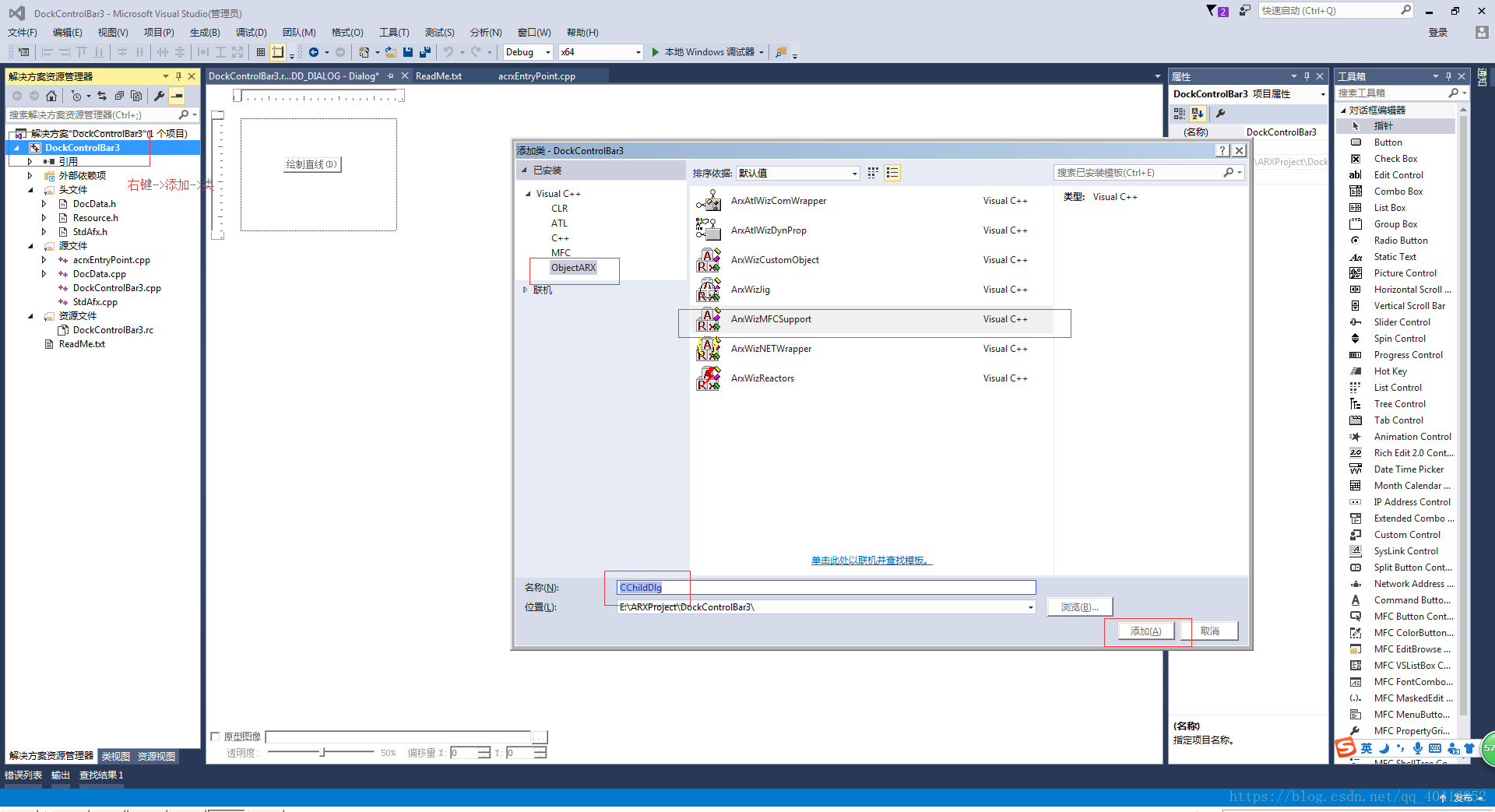Viewport: 1495px width, 812px height.
Task: Collapse the installed templates section
Action: 524,170
